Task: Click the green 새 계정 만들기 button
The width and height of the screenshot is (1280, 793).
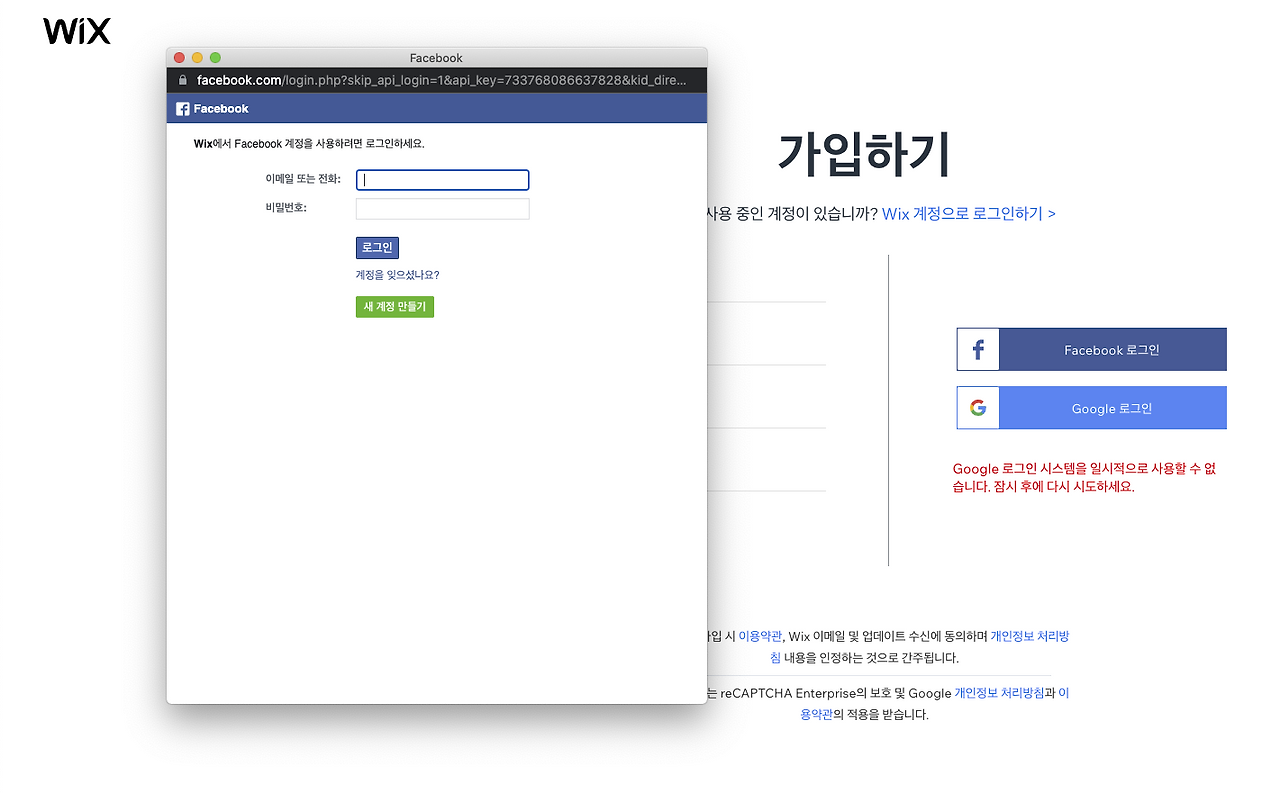Action: click(x=395, y=307)
